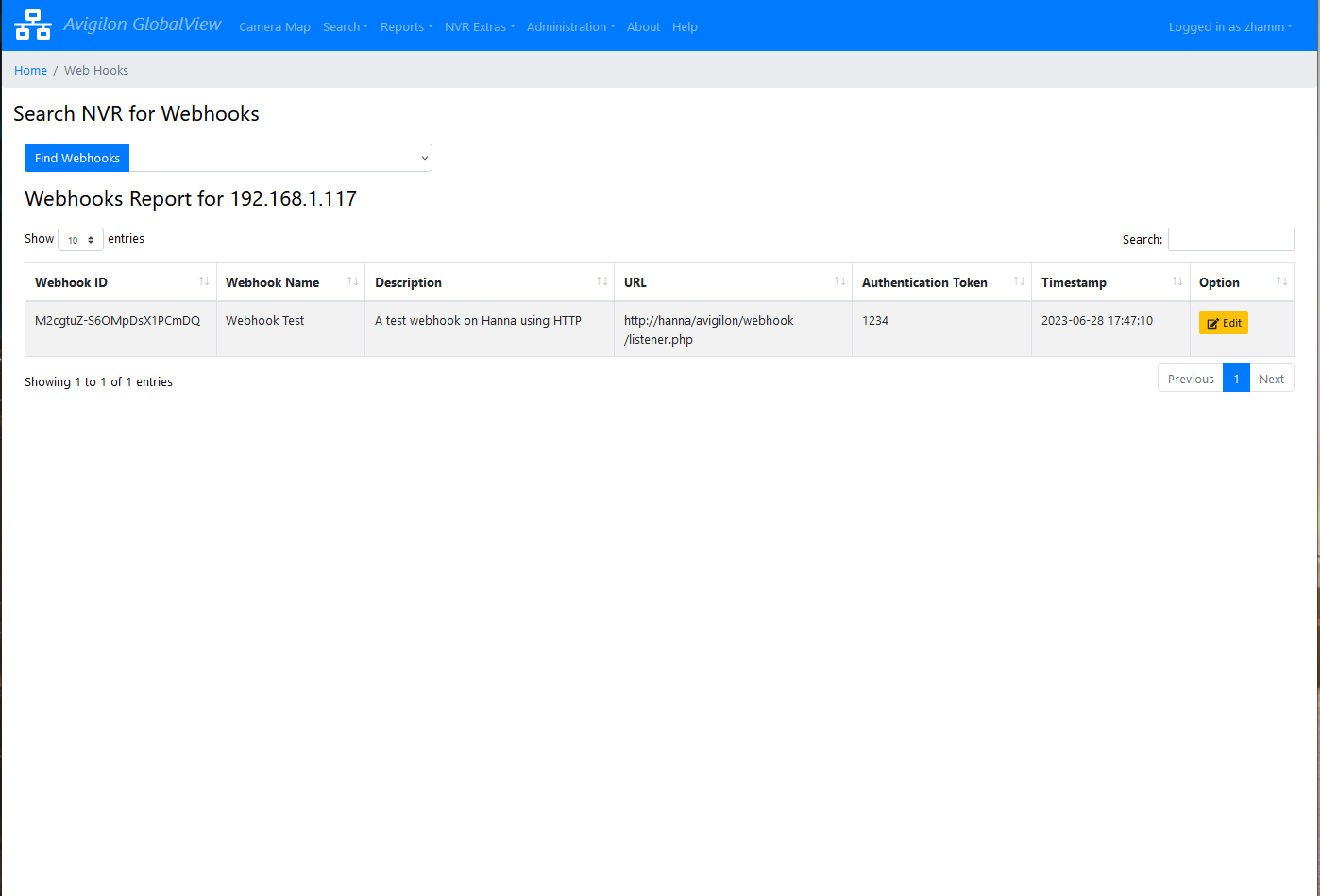This screenshot has height=896, width=1320.
Task: Click the Avigilon GlobalView brand title
Action: [143, 25]
